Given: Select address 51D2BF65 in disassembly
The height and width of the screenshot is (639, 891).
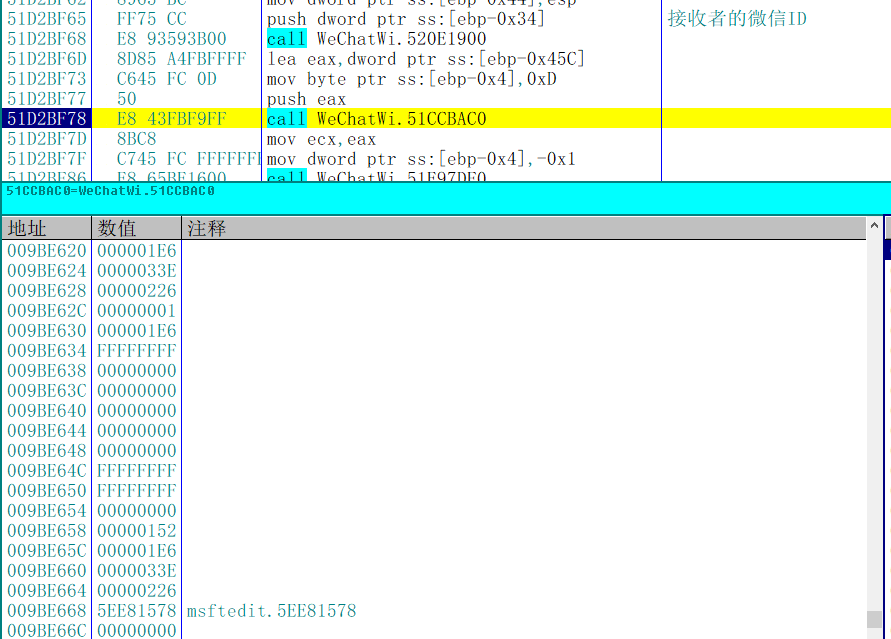Looking at the screenshot, I should (x=47, y=19).
